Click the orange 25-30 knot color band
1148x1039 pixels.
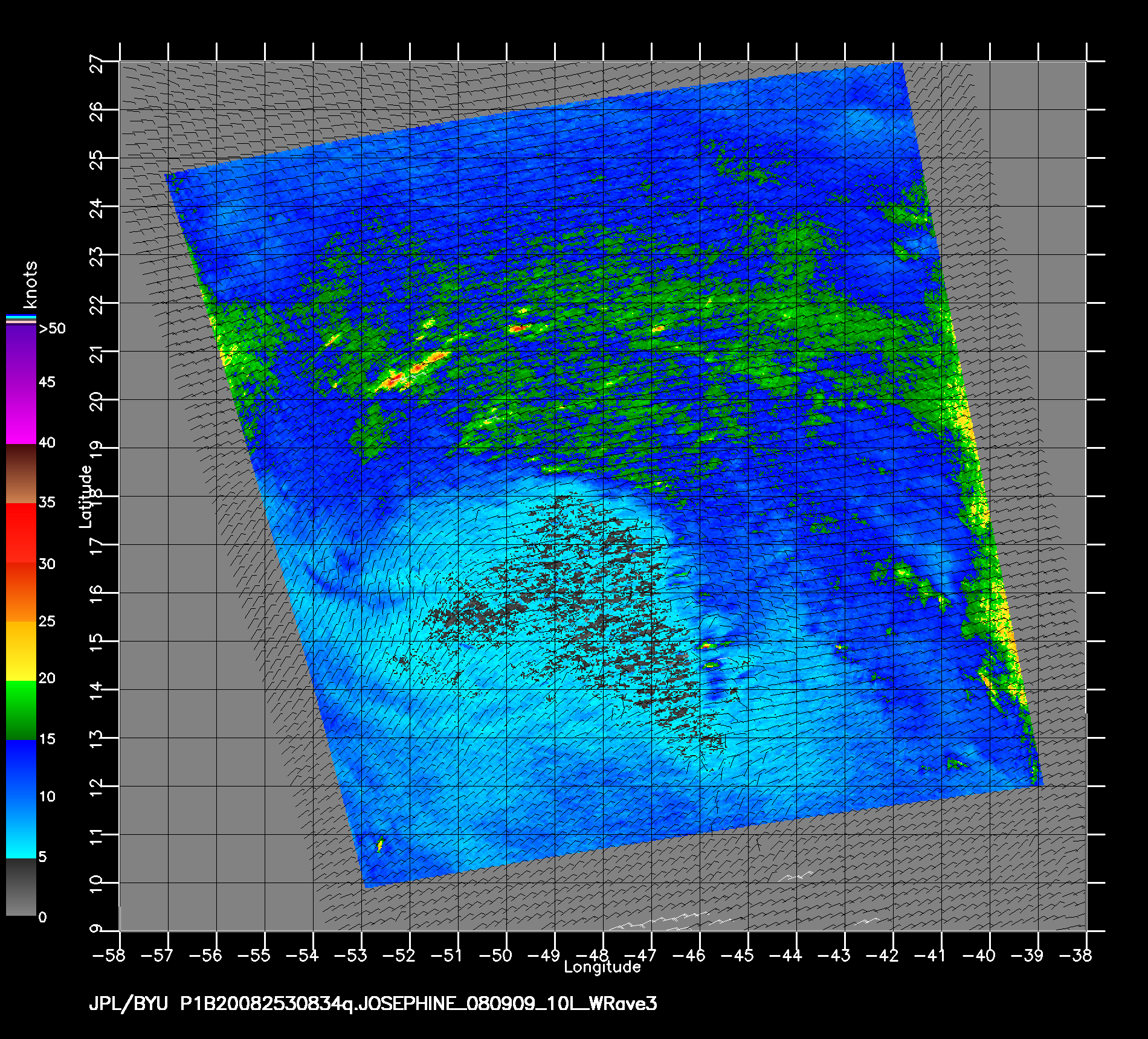[x=21, y=592]
